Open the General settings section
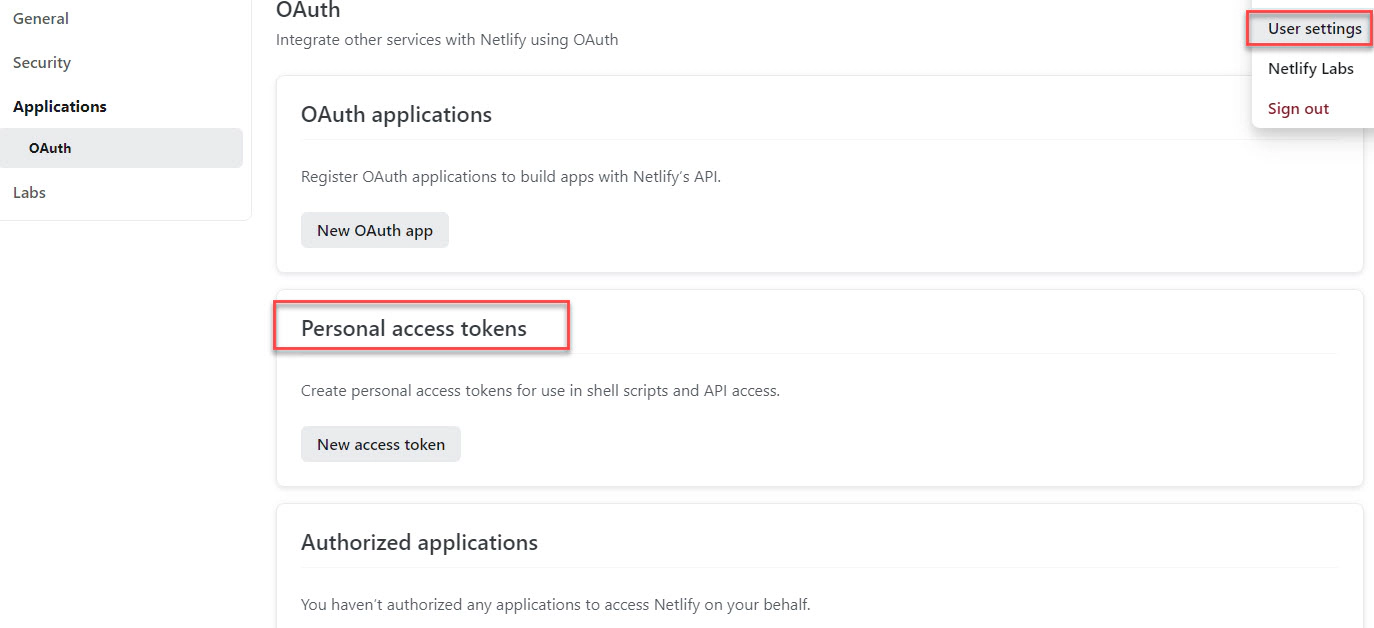This screenshot has width=1374, height=628. click(x=41, y=18)
